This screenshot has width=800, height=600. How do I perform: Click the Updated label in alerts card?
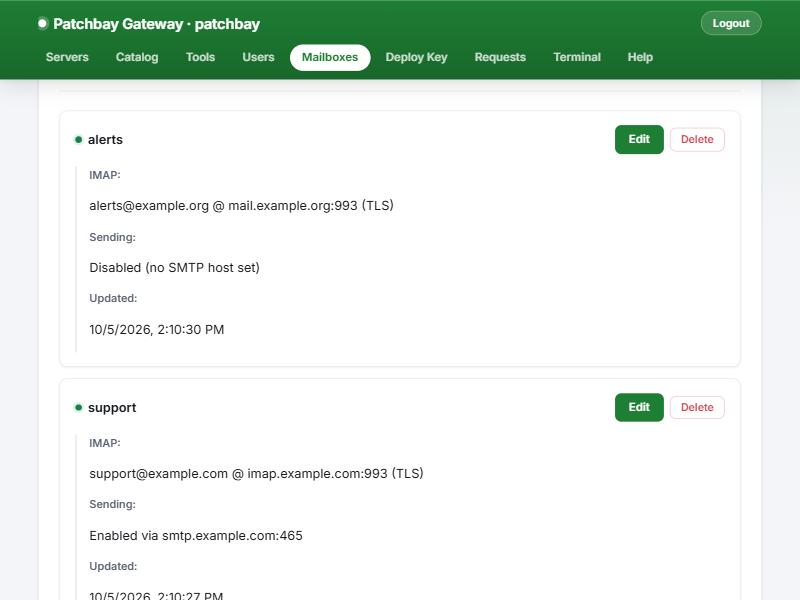click(113, 298)
